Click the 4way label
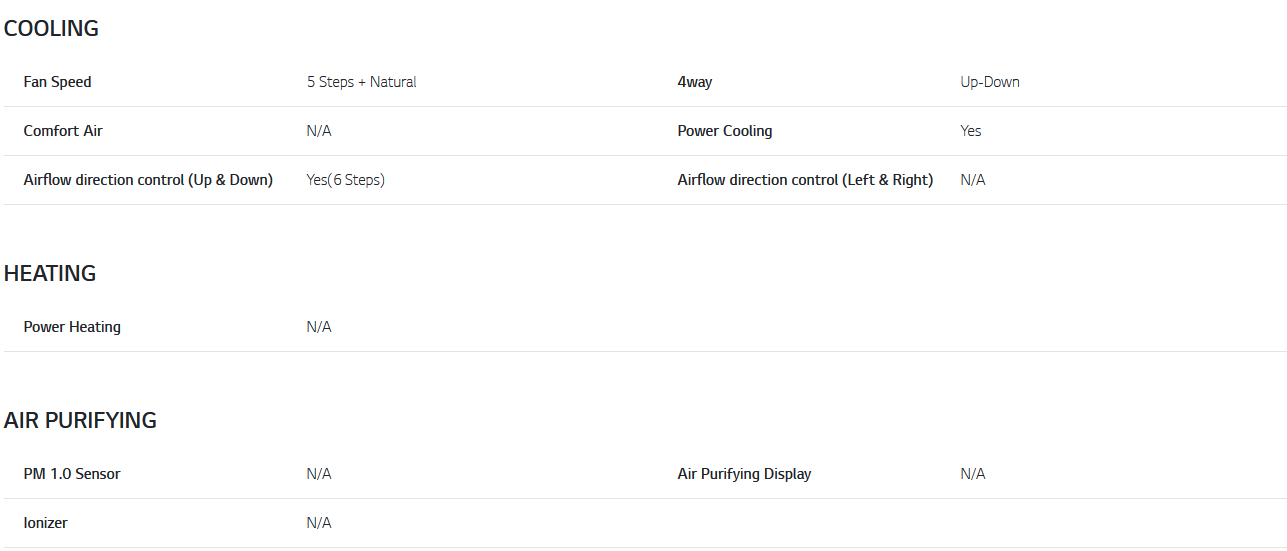 695,82
